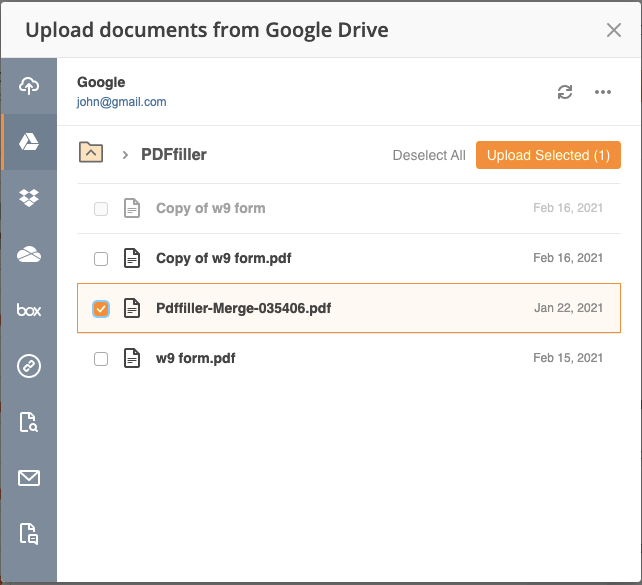Select file name Copy of w9 form
This screenshot has width=642, height=585.
point(210,208)
